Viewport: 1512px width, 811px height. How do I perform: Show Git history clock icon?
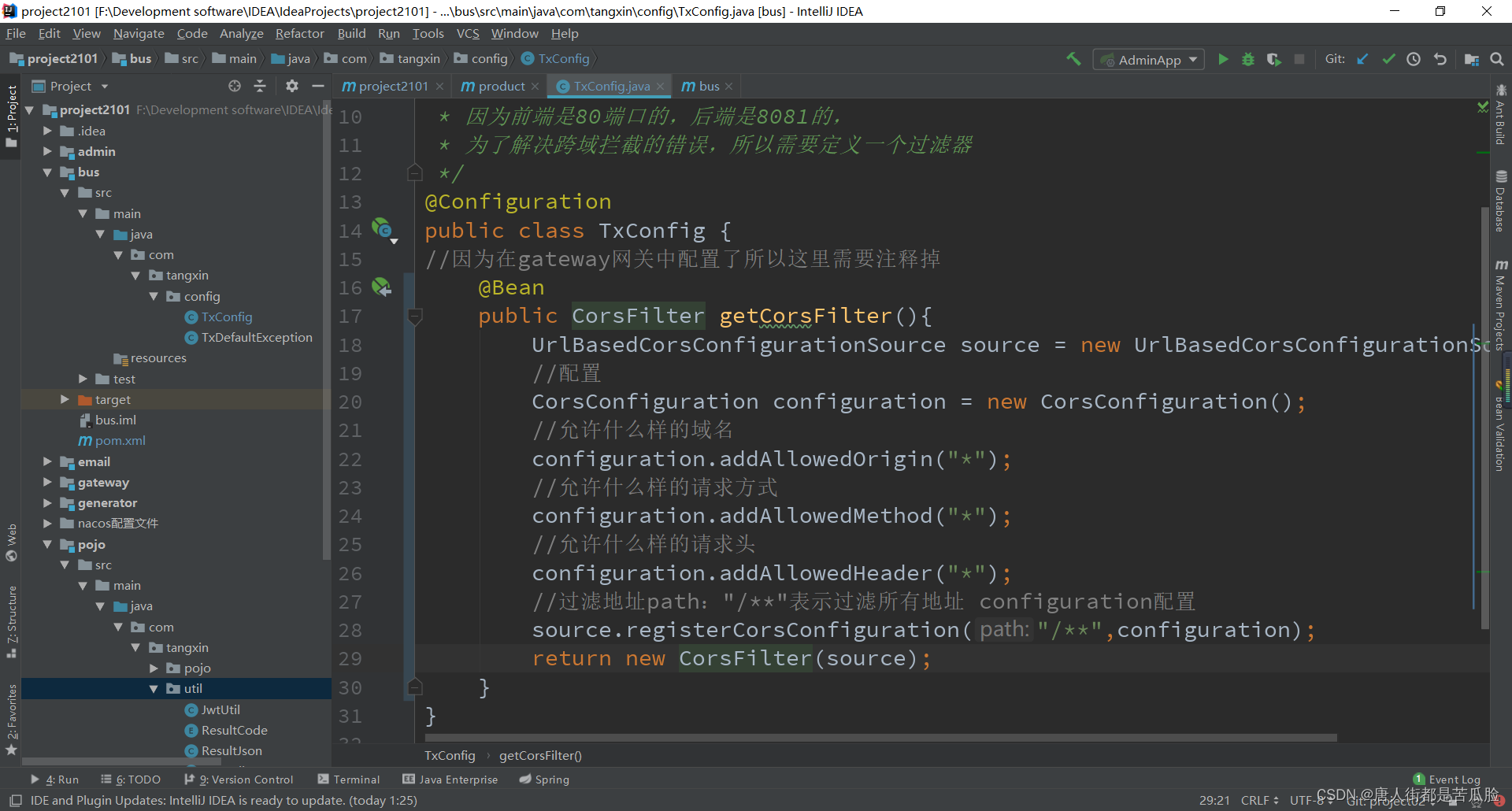click(x=1414, y=59)
